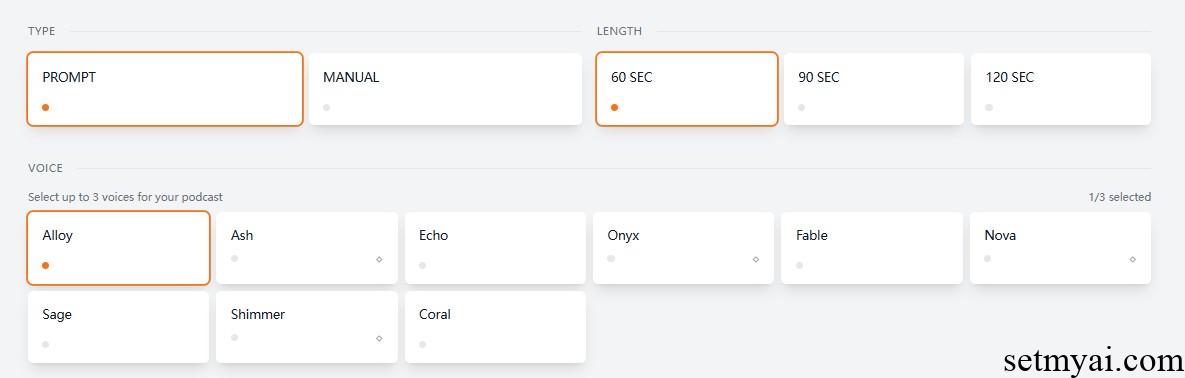Image resolution: width=1185 pixels, height=378 pixels.
Task: Click the diamond icon on Ash voice
Action: [x=379, y=259]
